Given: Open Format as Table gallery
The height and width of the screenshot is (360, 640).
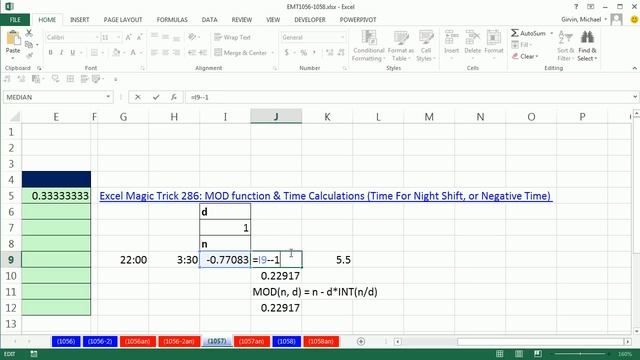Looking at the screenshot, I should tap(400, 46).
